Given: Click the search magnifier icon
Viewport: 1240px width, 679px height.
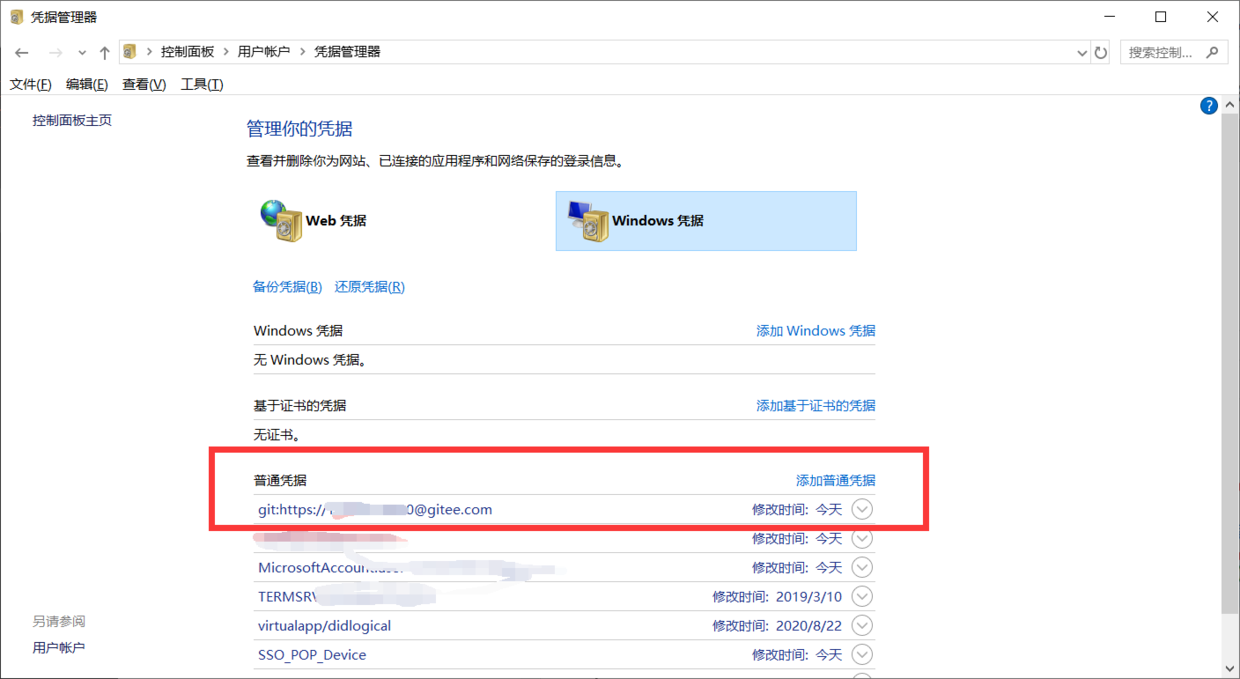Looking at the screenshot, I should point(1213,52).
